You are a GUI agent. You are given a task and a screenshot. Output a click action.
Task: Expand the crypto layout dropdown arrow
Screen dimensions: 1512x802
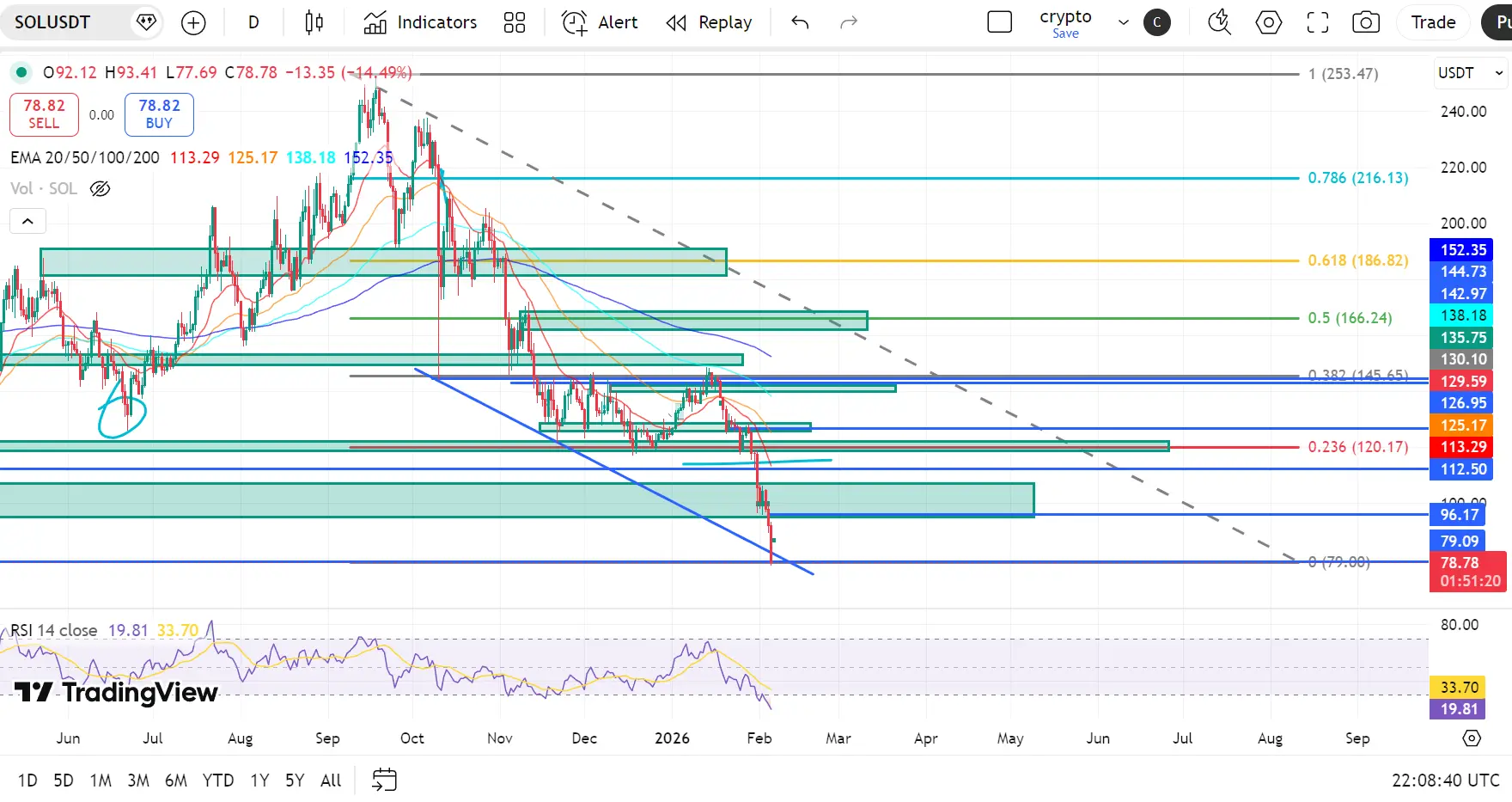tap(1123, 23)
